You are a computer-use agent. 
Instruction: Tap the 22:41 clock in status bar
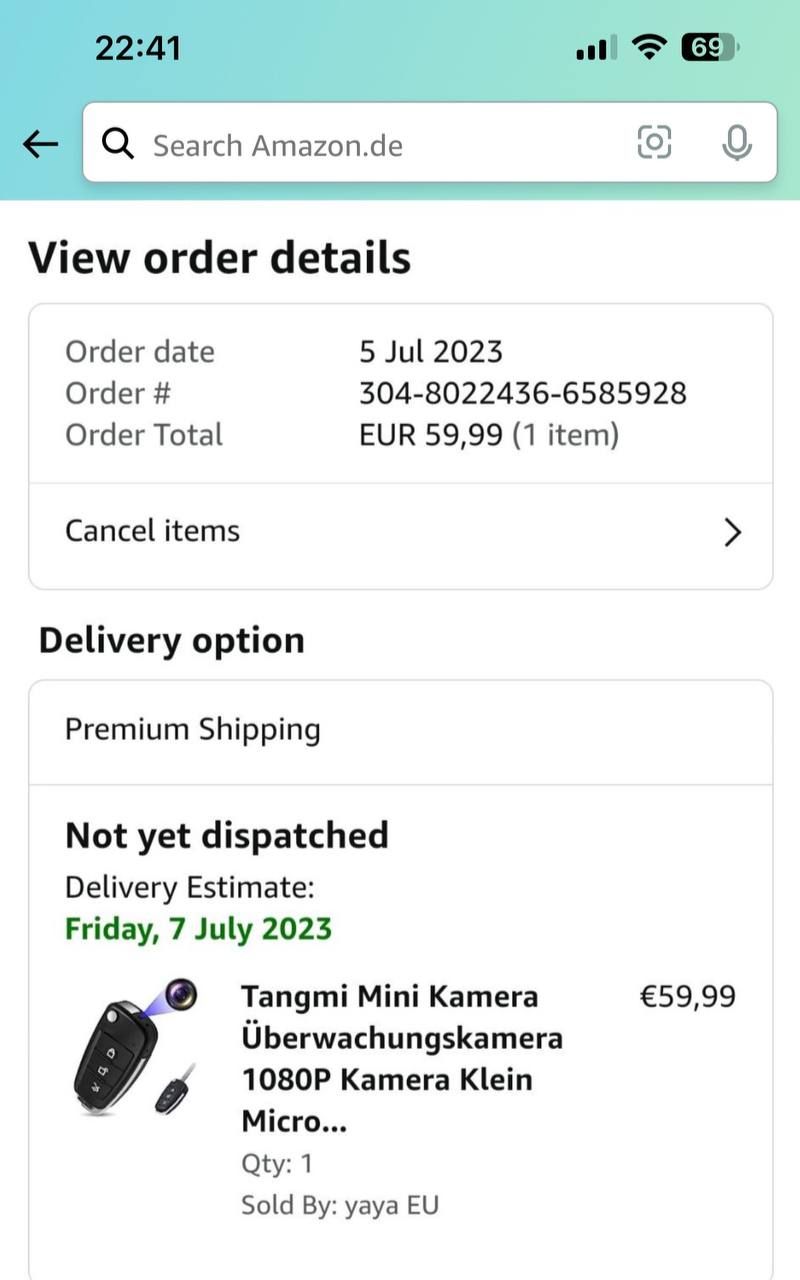point(138,47)
